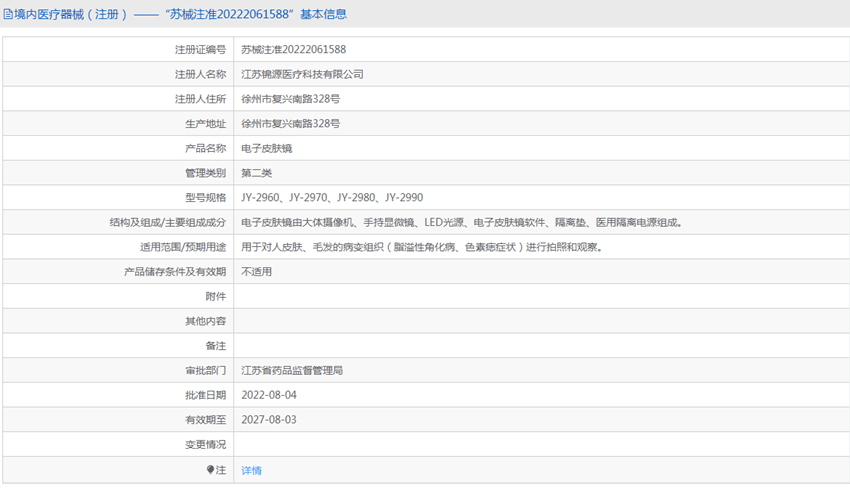This screenshot has width=850, height=490.
Task: Click the marker icon beside 注
Action: [x=210, y=469]
